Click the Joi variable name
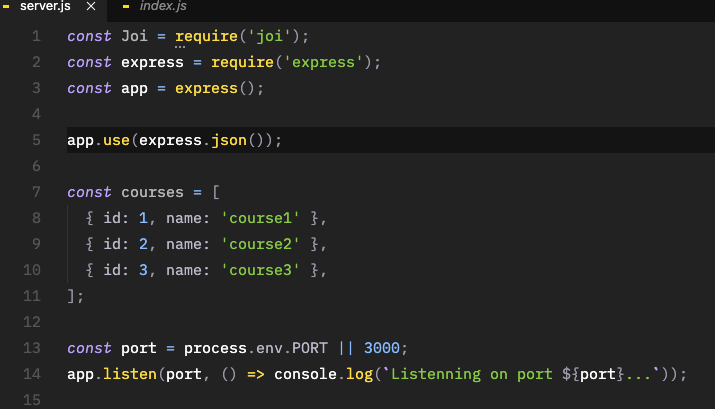Screen dimensions: 715x409 pos(135,36)
